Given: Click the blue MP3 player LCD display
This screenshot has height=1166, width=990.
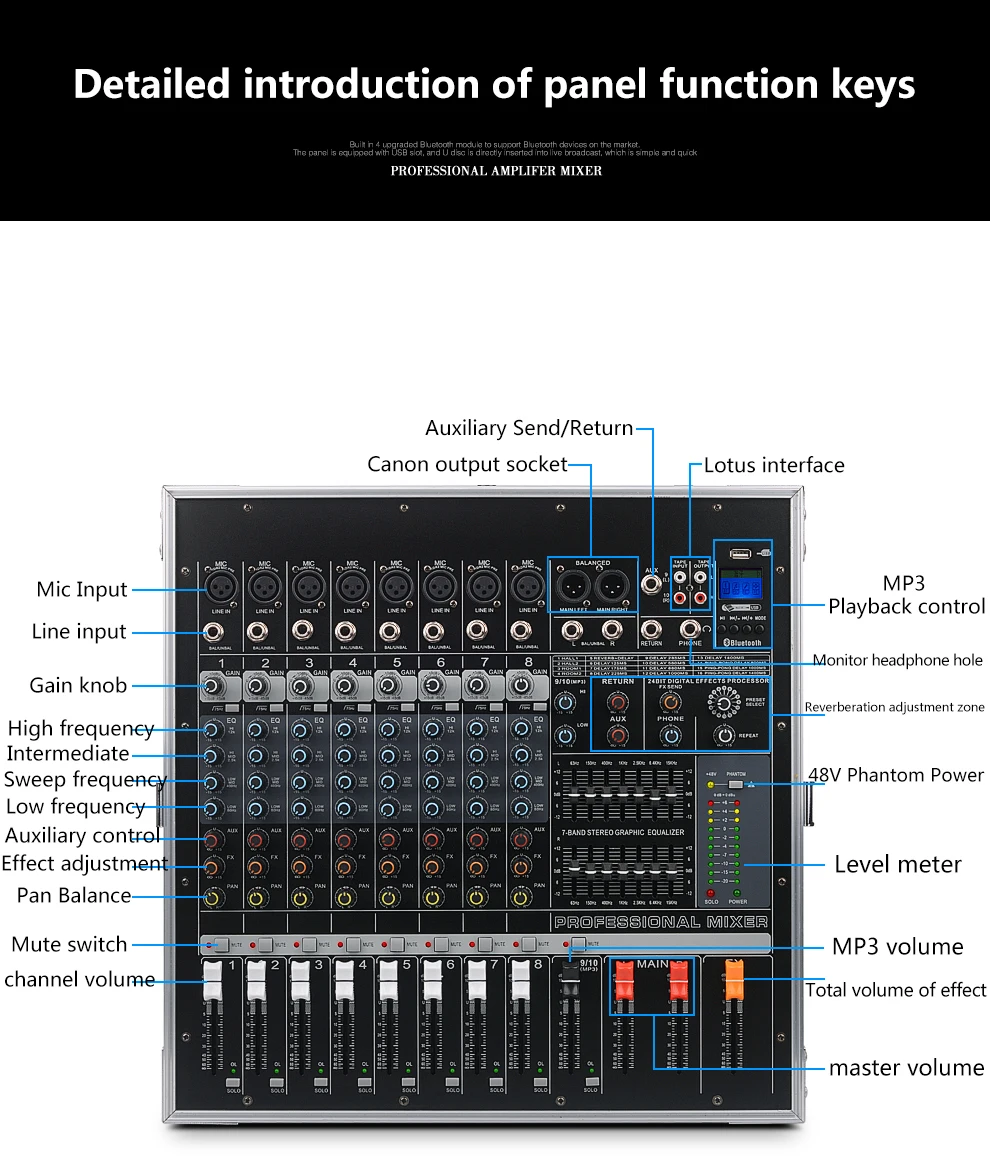Looking at the screenshot, I should [x=741, y=585].
